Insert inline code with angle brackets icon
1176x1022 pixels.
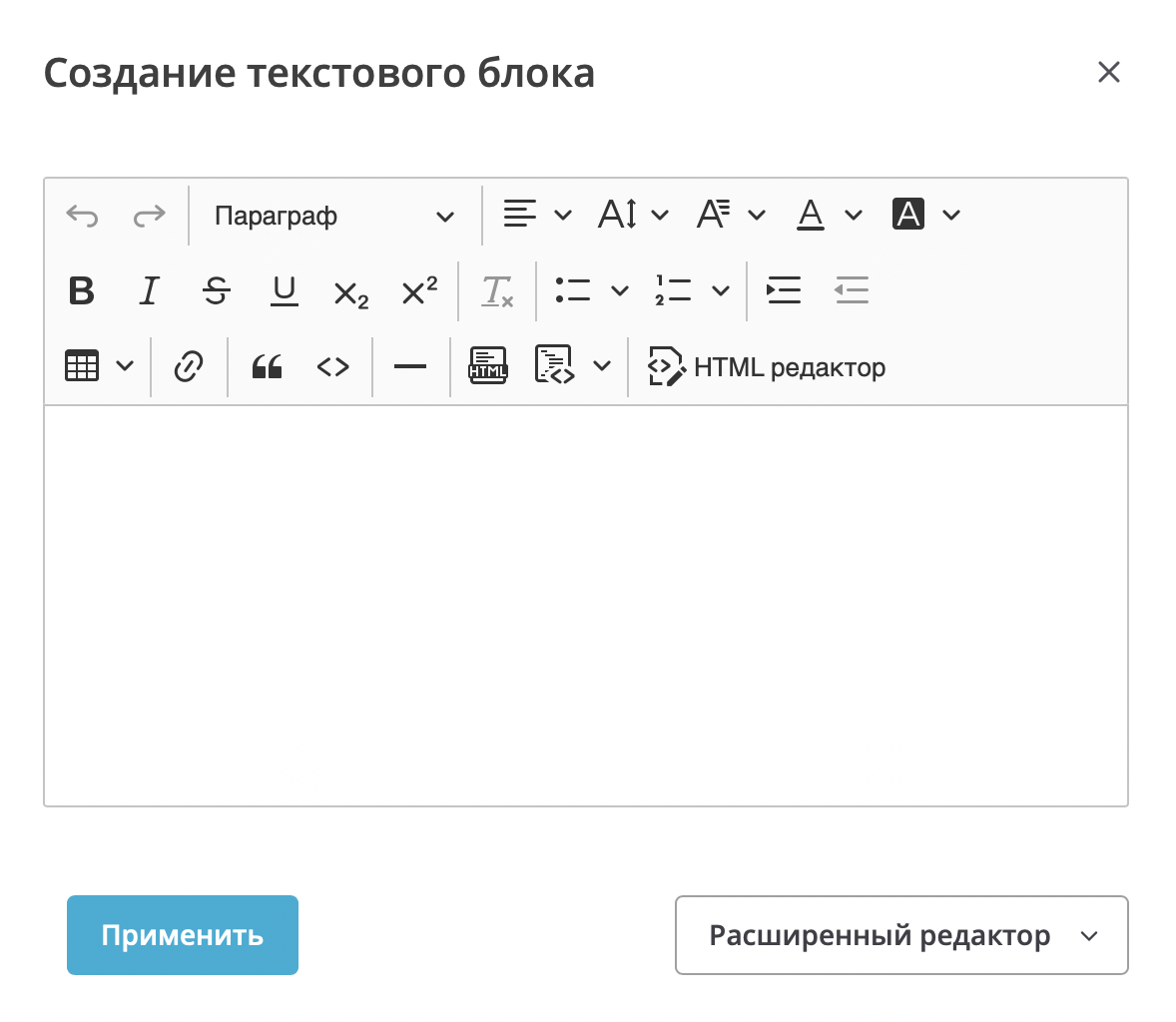click(x=332, y=367)
